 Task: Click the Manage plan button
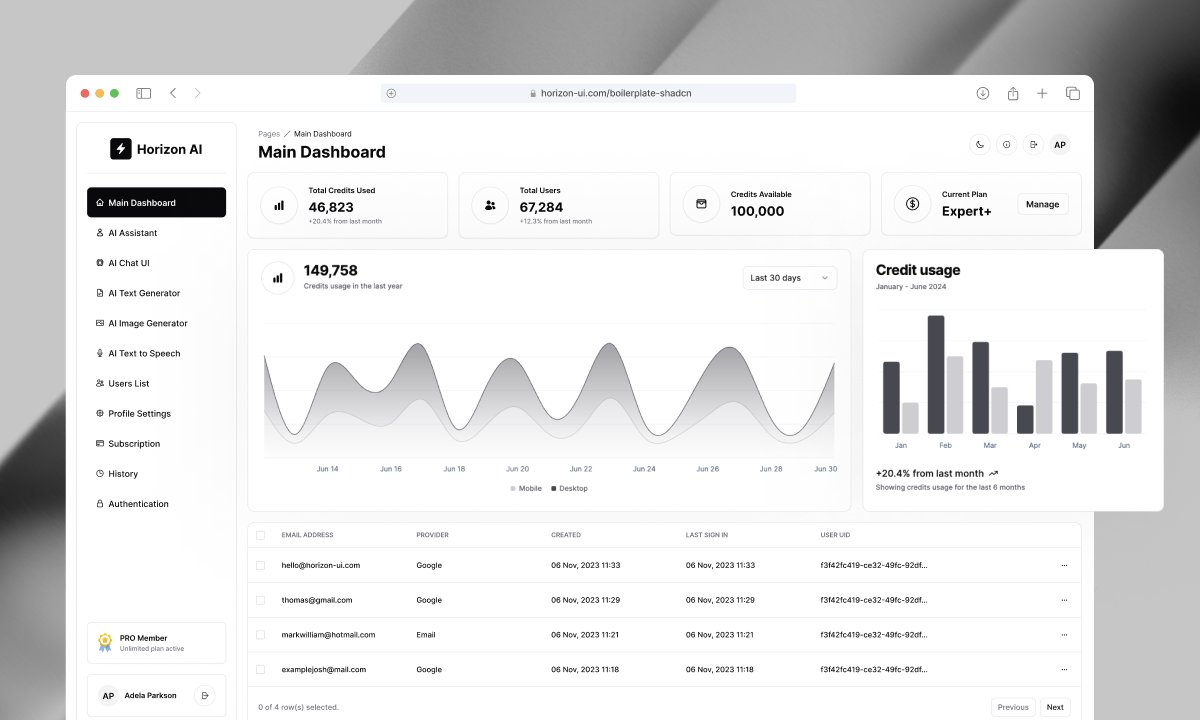[x=1043, y=204]
